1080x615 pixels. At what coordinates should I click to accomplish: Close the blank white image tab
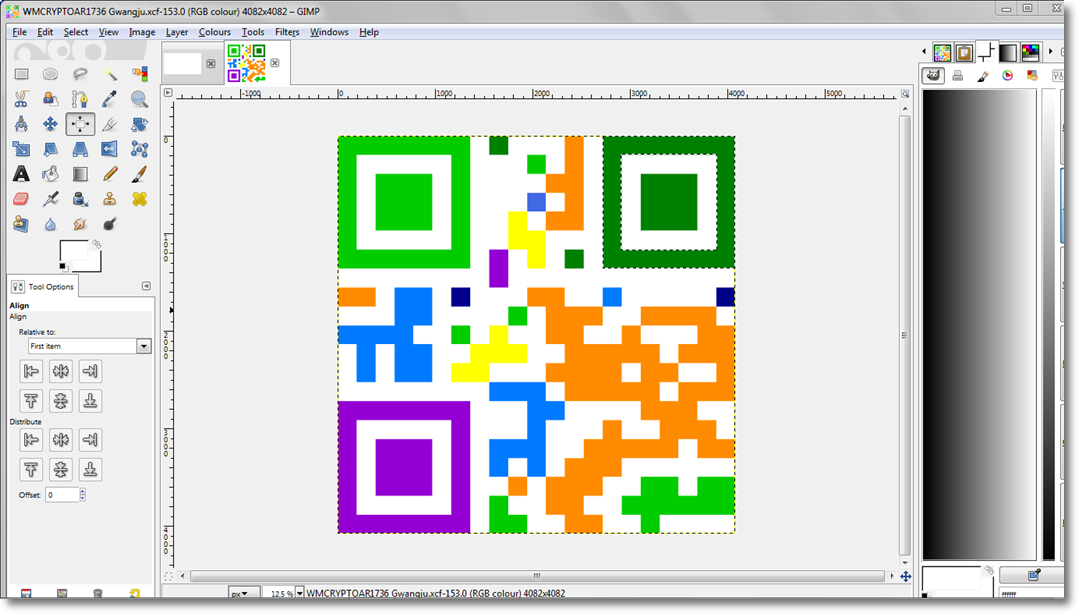(211, 63)
